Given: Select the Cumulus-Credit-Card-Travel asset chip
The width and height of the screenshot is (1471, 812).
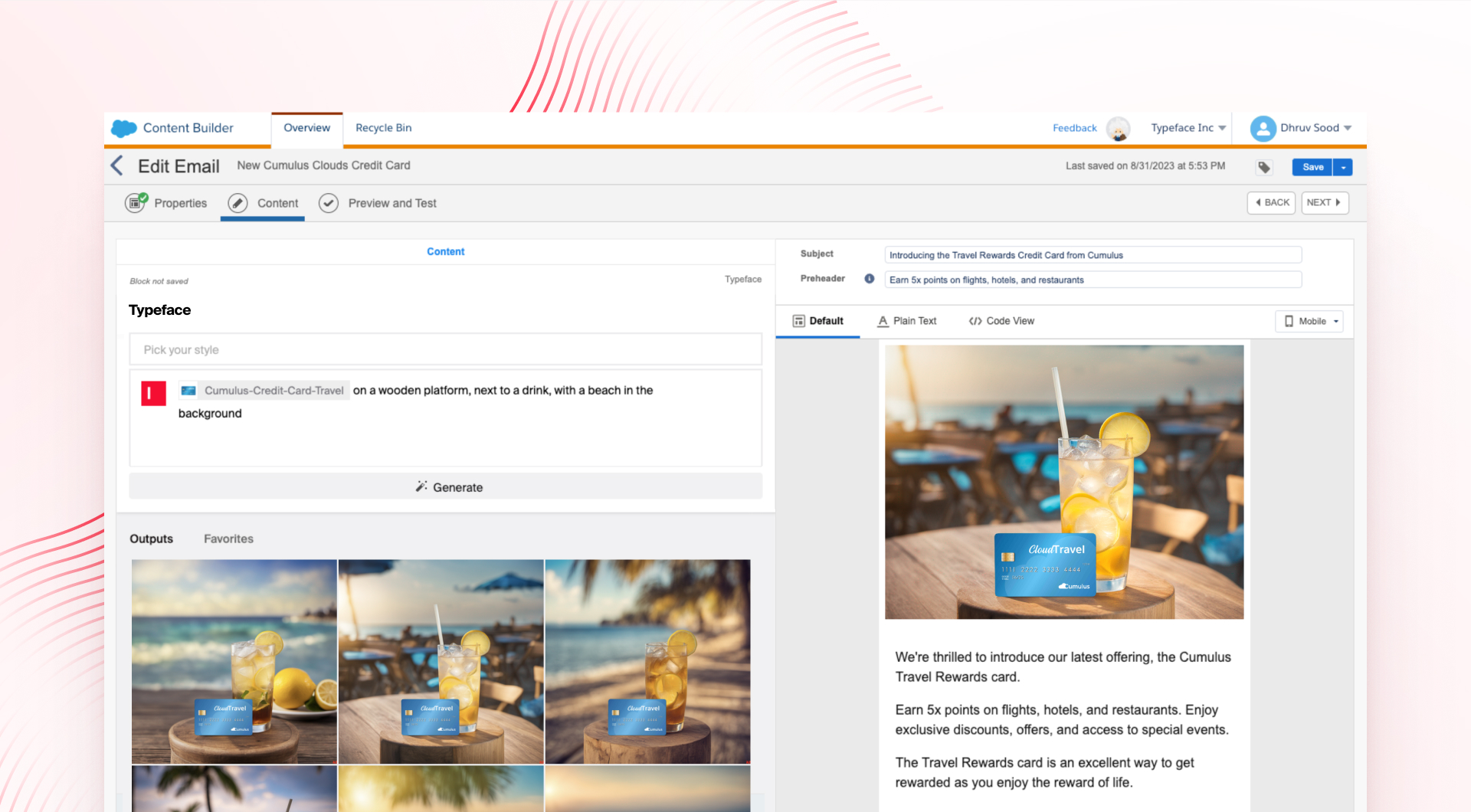Looking at the screenshot, I should 264,391.
